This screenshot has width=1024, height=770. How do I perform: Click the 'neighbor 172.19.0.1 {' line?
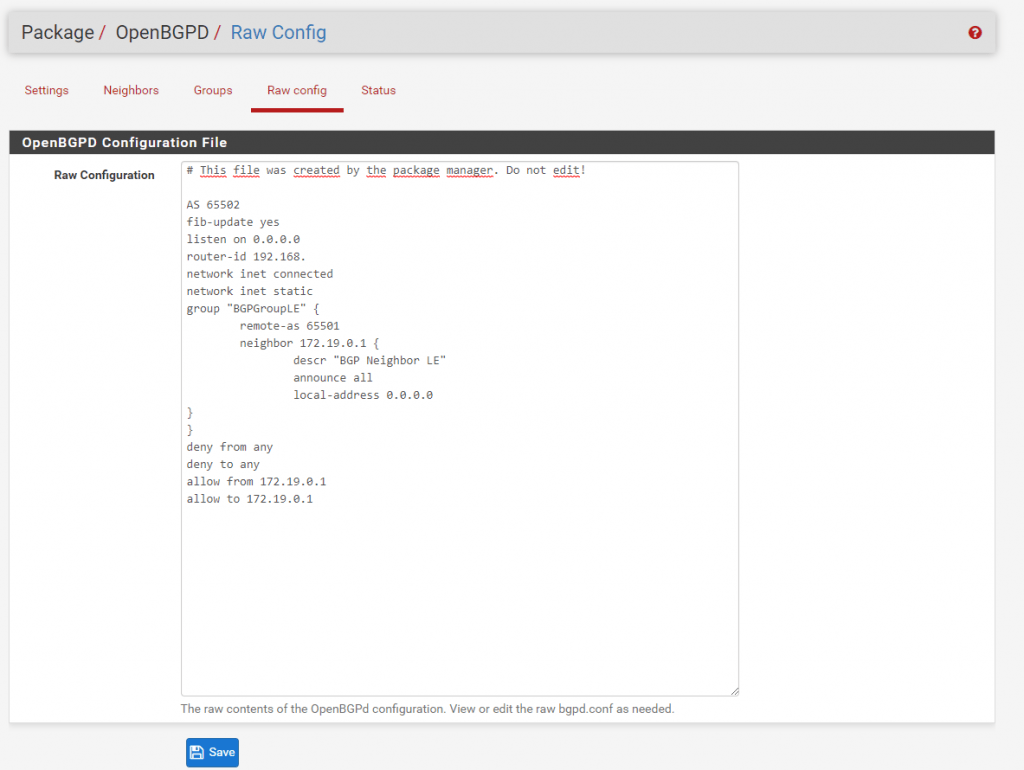pos(309,344)
